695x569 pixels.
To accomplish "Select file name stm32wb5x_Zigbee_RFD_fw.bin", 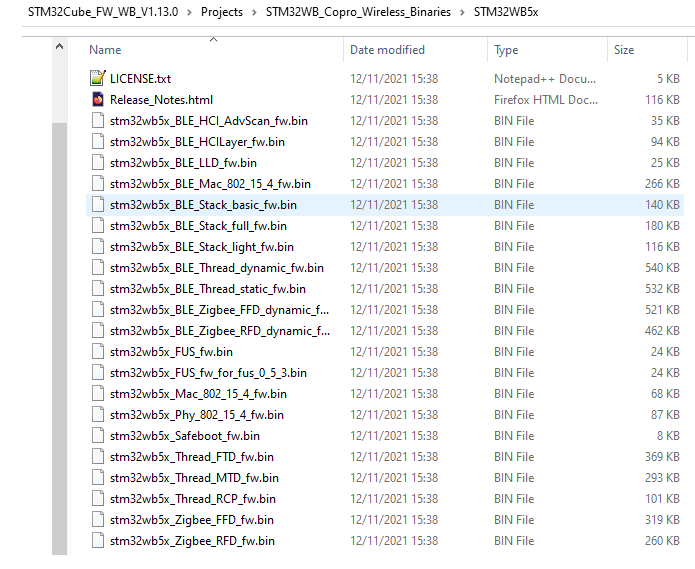I will 192,541.
